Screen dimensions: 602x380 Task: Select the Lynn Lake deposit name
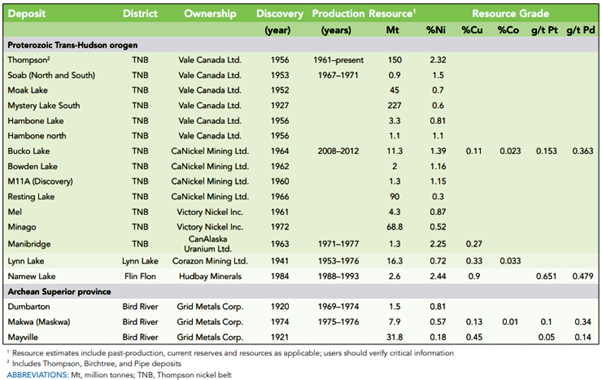(26, 261)
